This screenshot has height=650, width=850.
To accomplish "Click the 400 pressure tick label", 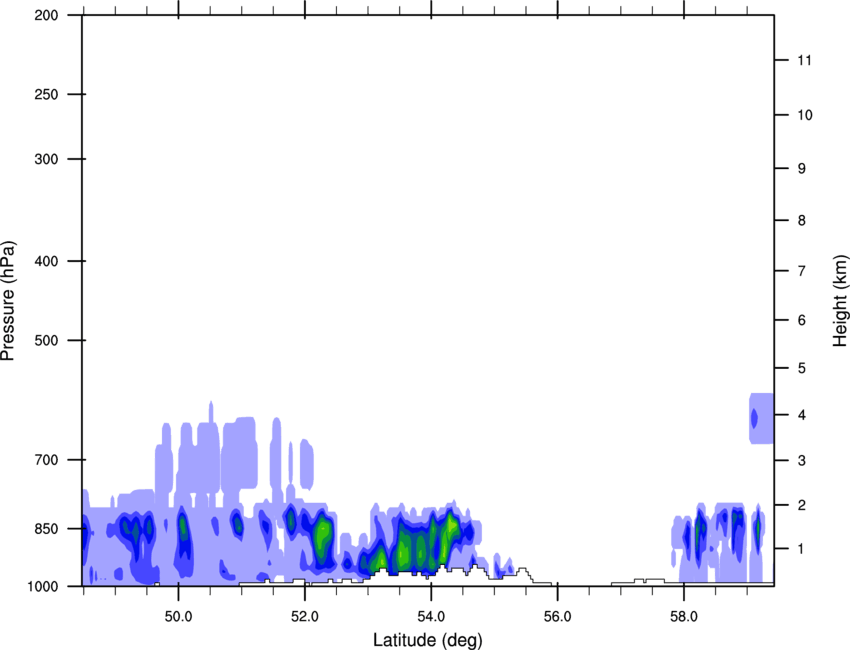I will coord(46,261).
